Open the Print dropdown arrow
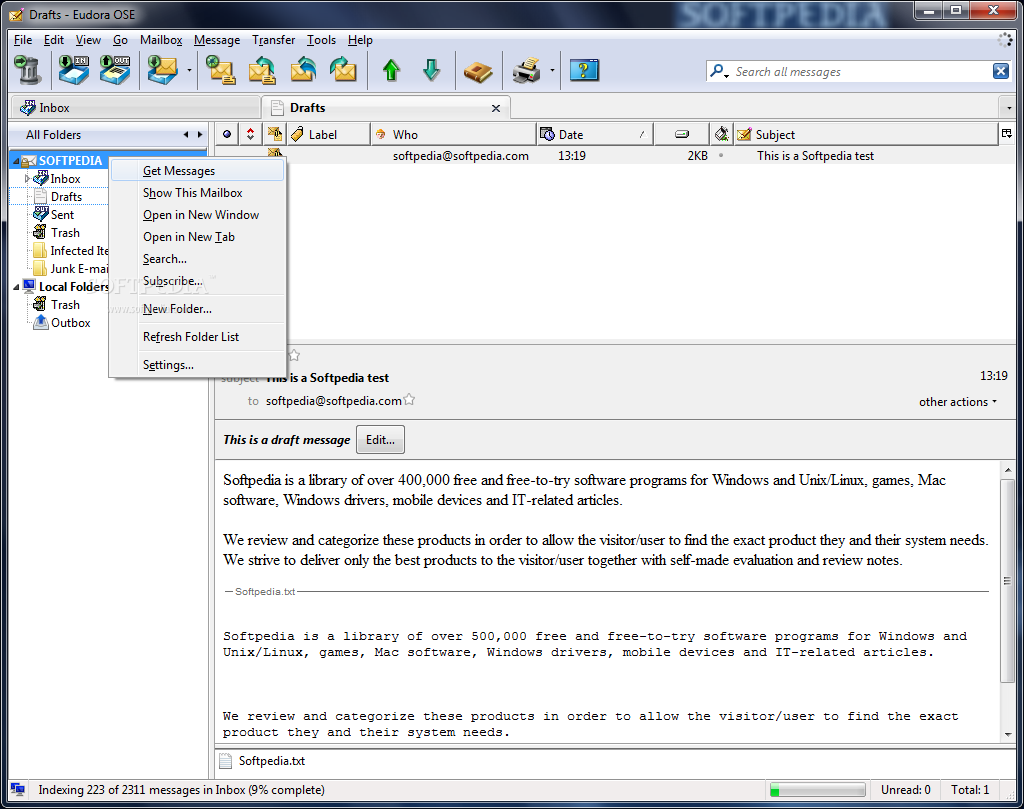 pyautogui.click(x=552, y=70)
